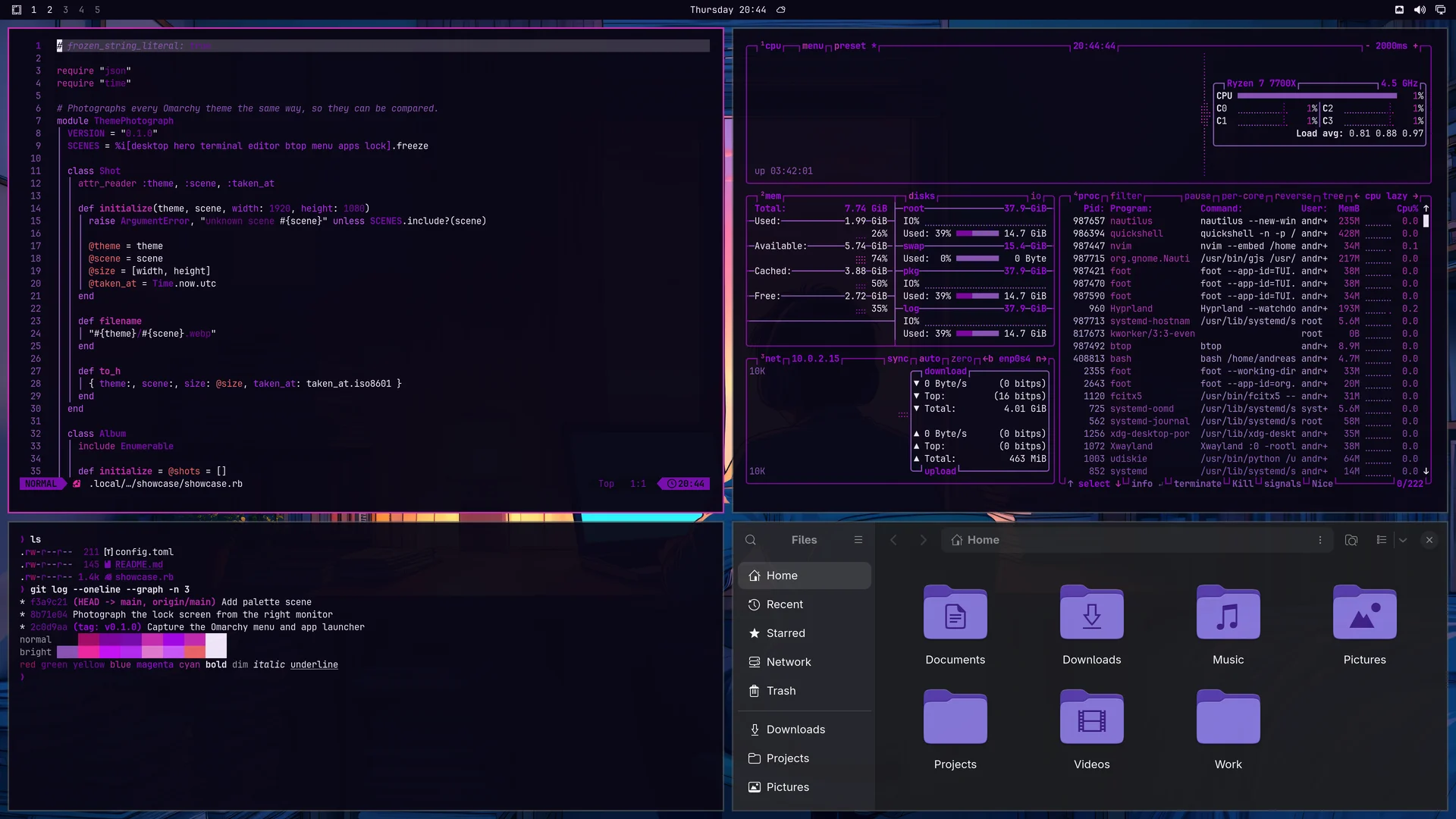Click signals in btop proc footer

click(x=1282, y=484)
